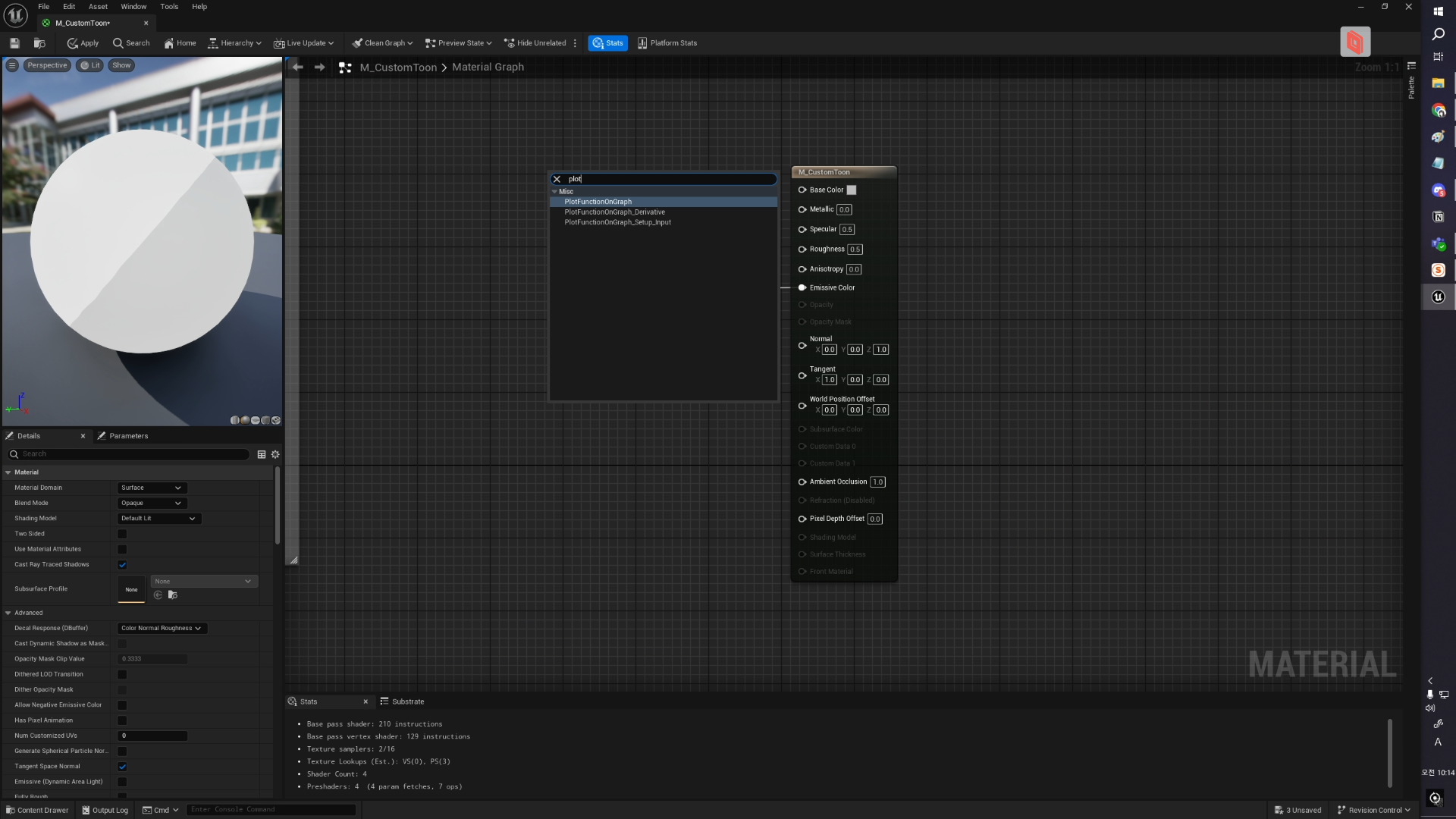The height and width of the screenshot is (819, 1456).
Task: Open Platform Stats from the toolbar
Action: 667,43
